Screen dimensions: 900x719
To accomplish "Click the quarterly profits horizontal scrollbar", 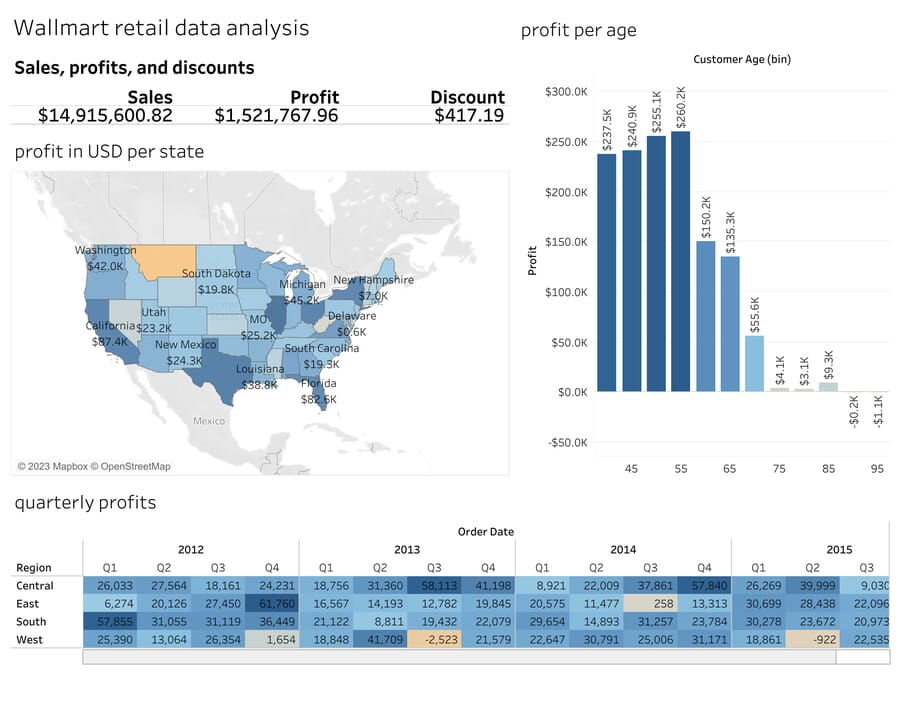I will 459,657.
